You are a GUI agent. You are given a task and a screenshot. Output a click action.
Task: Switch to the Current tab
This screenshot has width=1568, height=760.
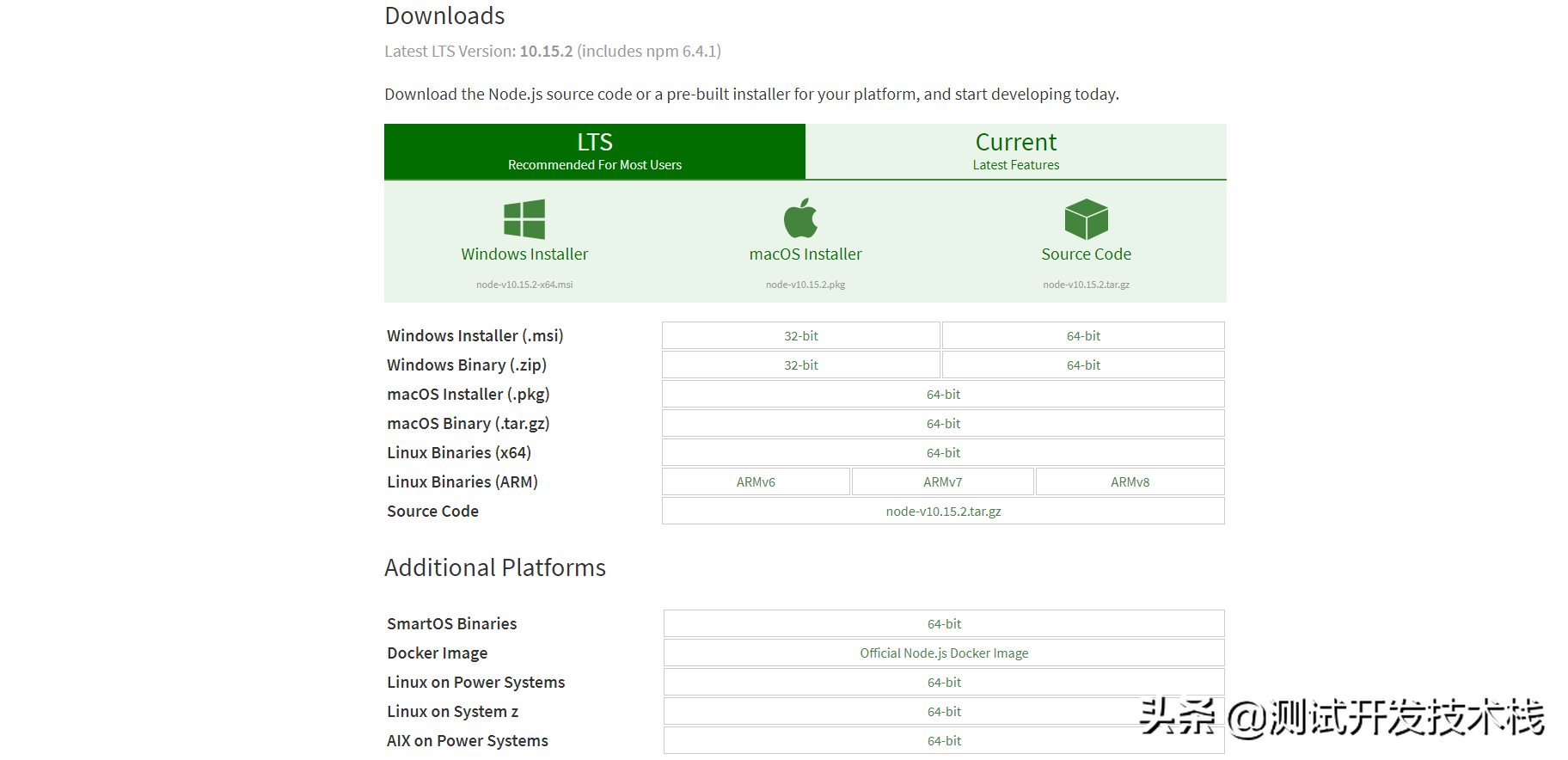point(1016,151)
